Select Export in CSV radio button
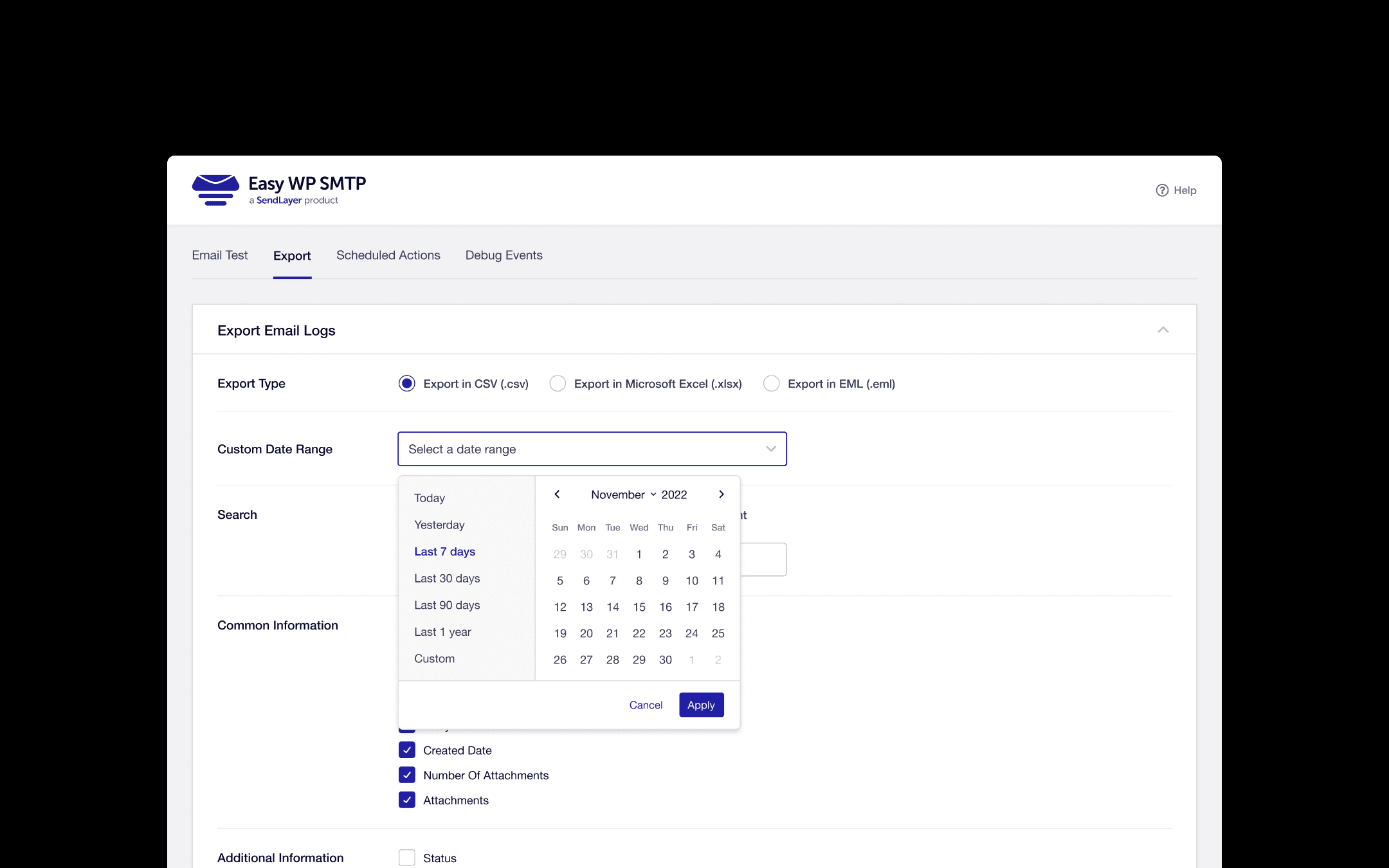The height and width of the screenshot is (868, 1389). click(407, 384)
